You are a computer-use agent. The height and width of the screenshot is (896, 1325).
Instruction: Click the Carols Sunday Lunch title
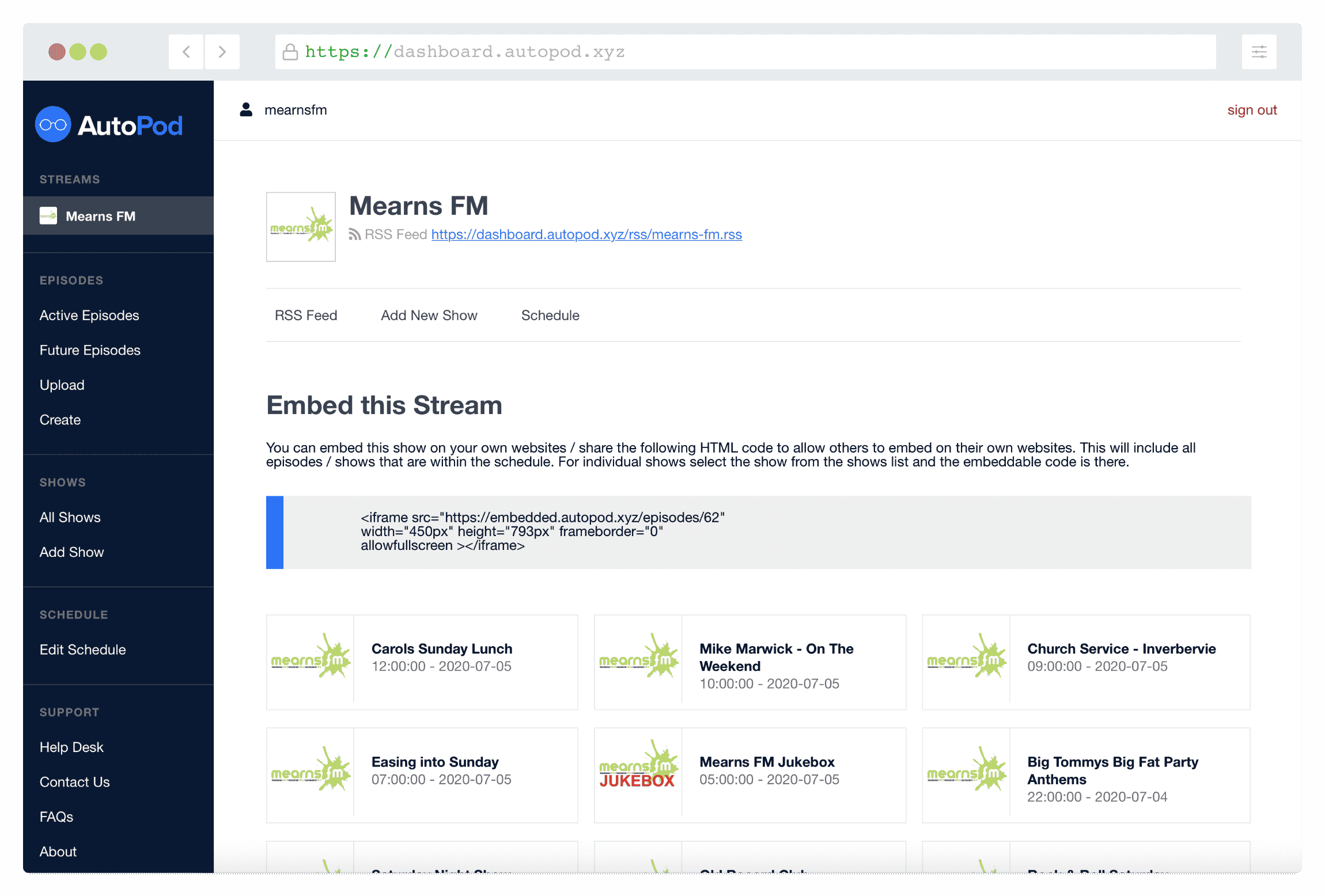tap(442, 648)
